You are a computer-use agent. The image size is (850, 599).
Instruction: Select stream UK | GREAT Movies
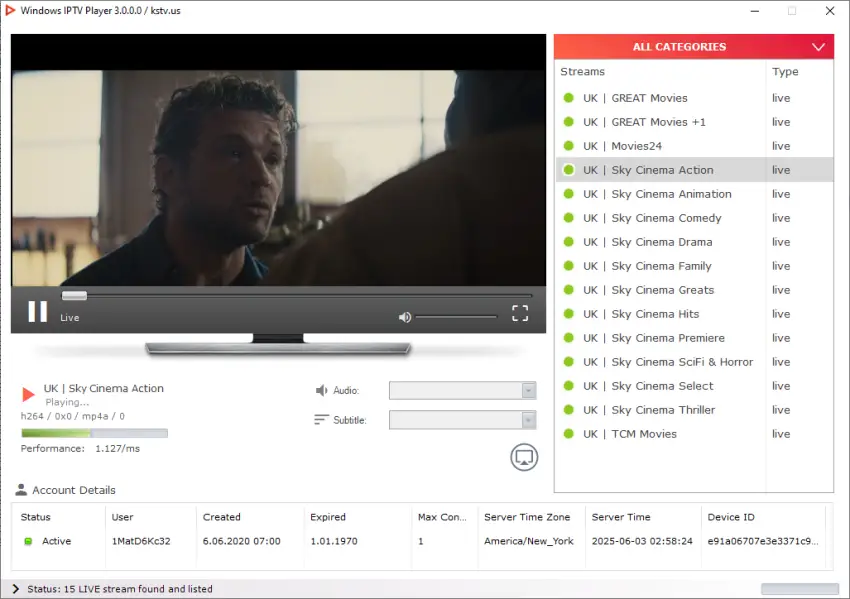click(694, 98)
